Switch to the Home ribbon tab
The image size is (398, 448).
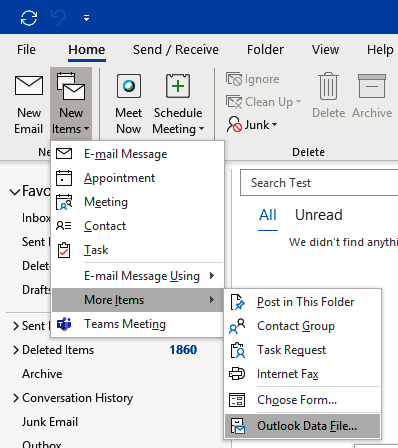(x=87, y=50)
